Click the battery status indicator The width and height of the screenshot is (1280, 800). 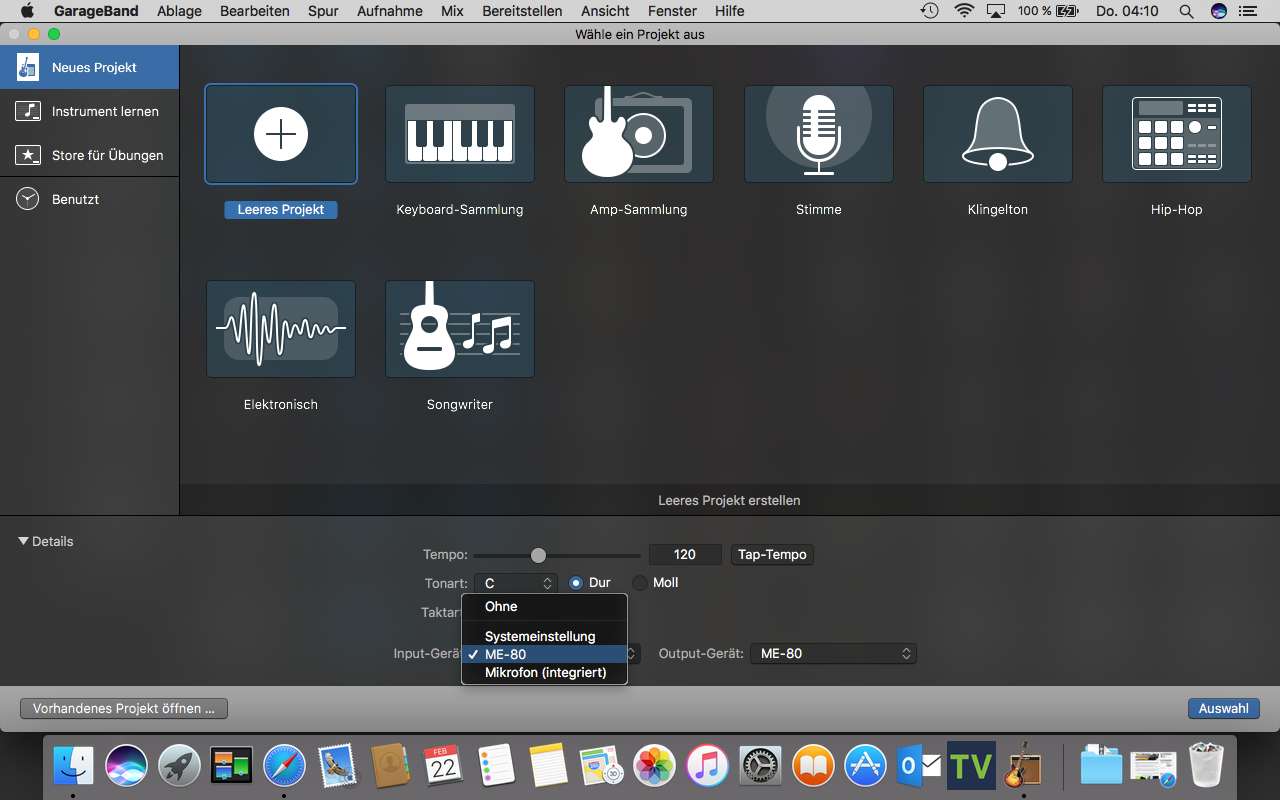(x=1048, y=11)
